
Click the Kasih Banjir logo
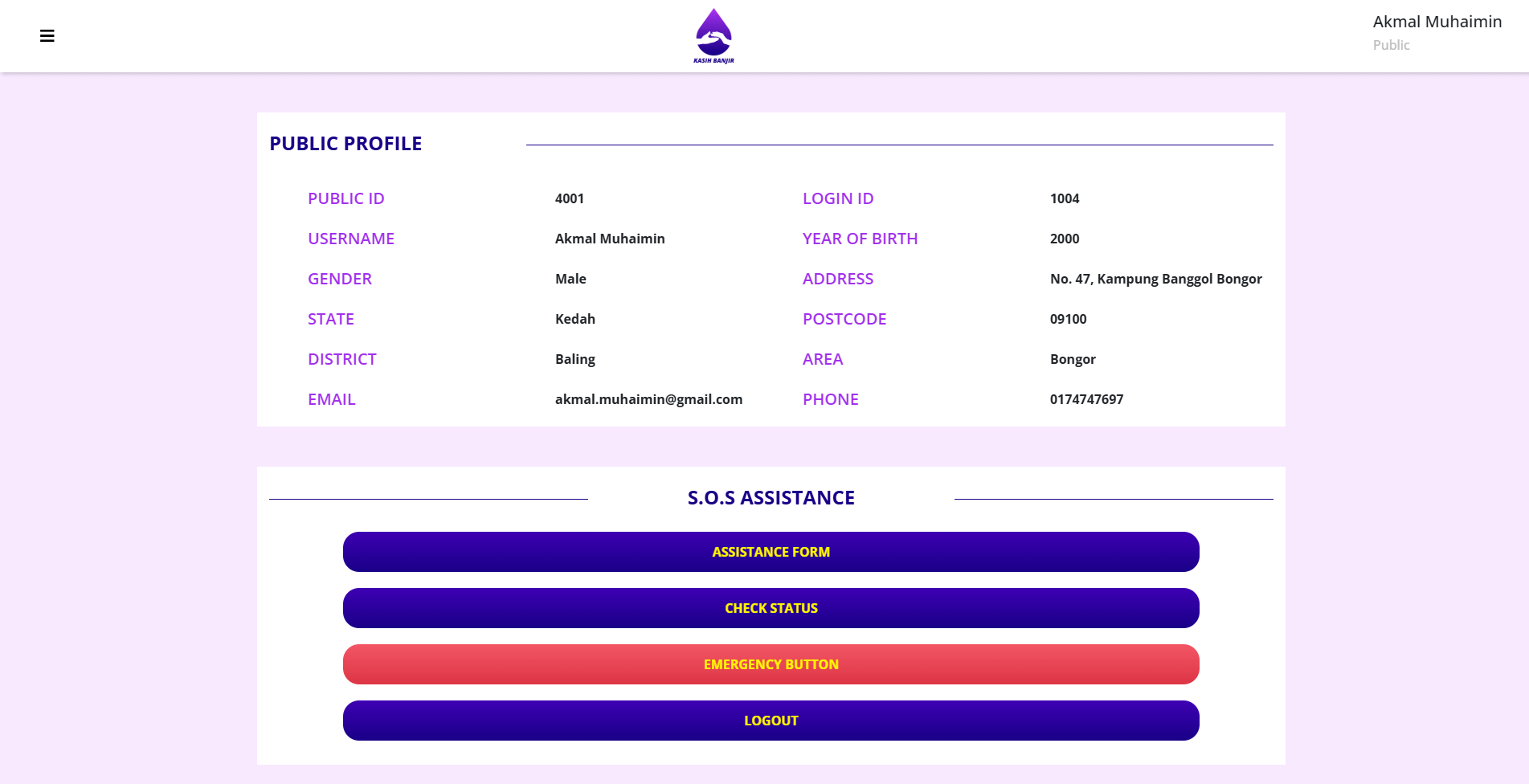tap(713, 36)
